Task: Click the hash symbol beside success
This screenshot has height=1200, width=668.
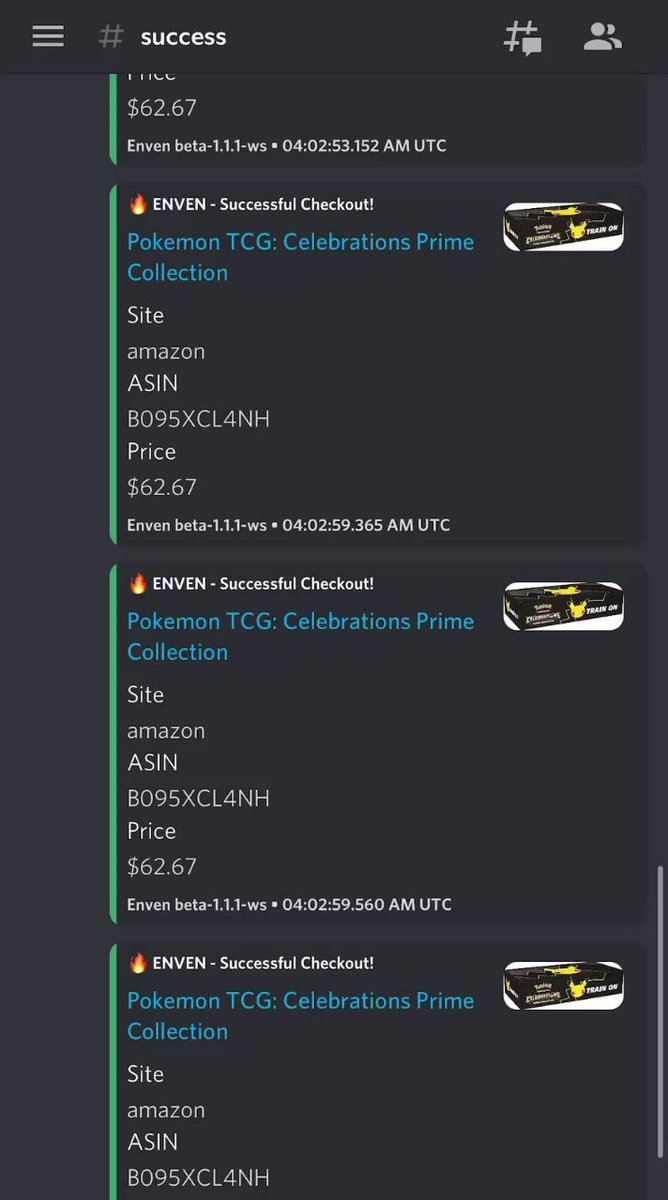Action: tap(111, 37)
